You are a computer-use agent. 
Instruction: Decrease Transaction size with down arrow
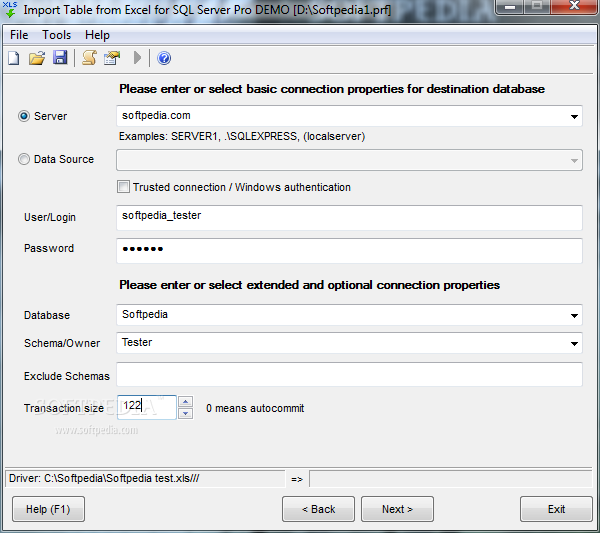(x=186, y=413)
